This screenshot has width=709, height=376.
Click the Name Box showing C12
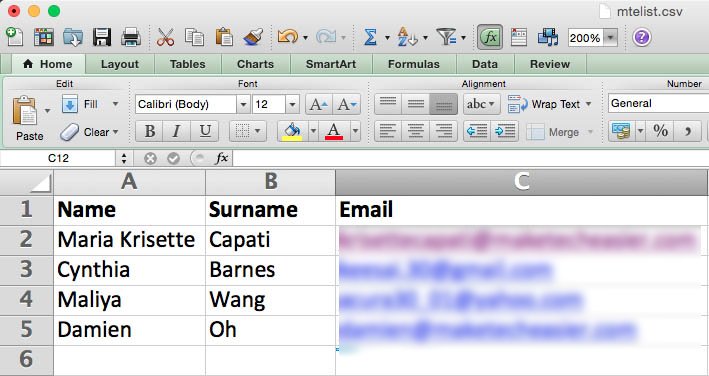click(58, 158)
